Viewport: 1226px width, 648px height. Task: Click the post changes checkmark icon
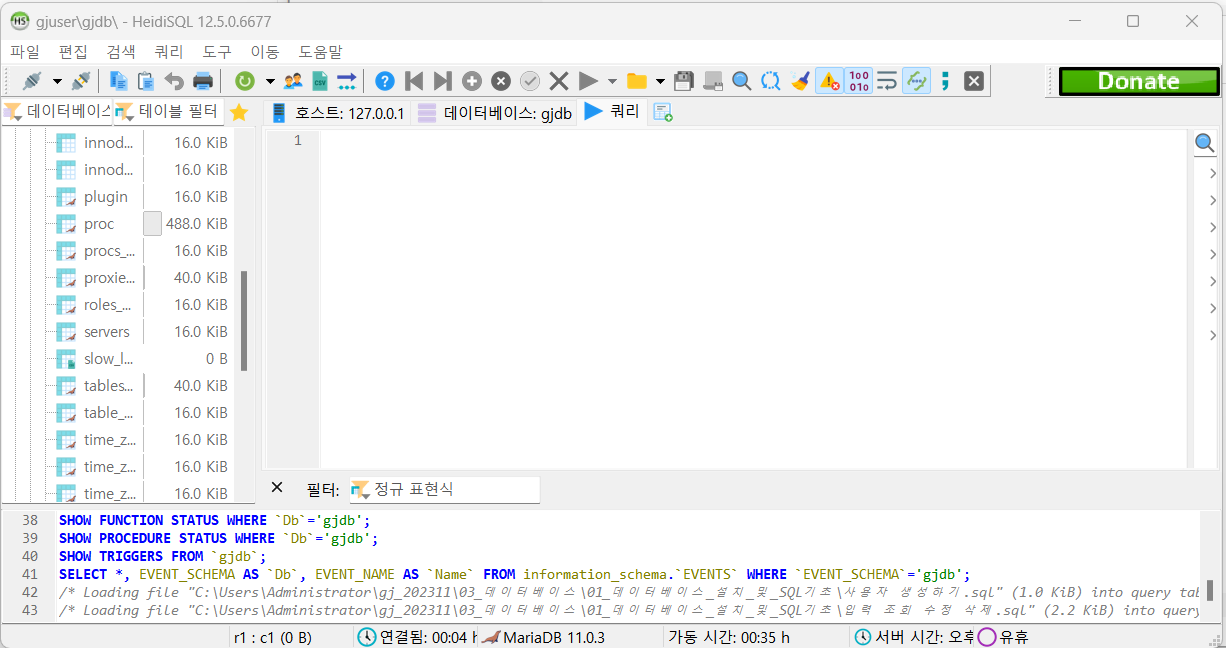click(x=530, y=81)
